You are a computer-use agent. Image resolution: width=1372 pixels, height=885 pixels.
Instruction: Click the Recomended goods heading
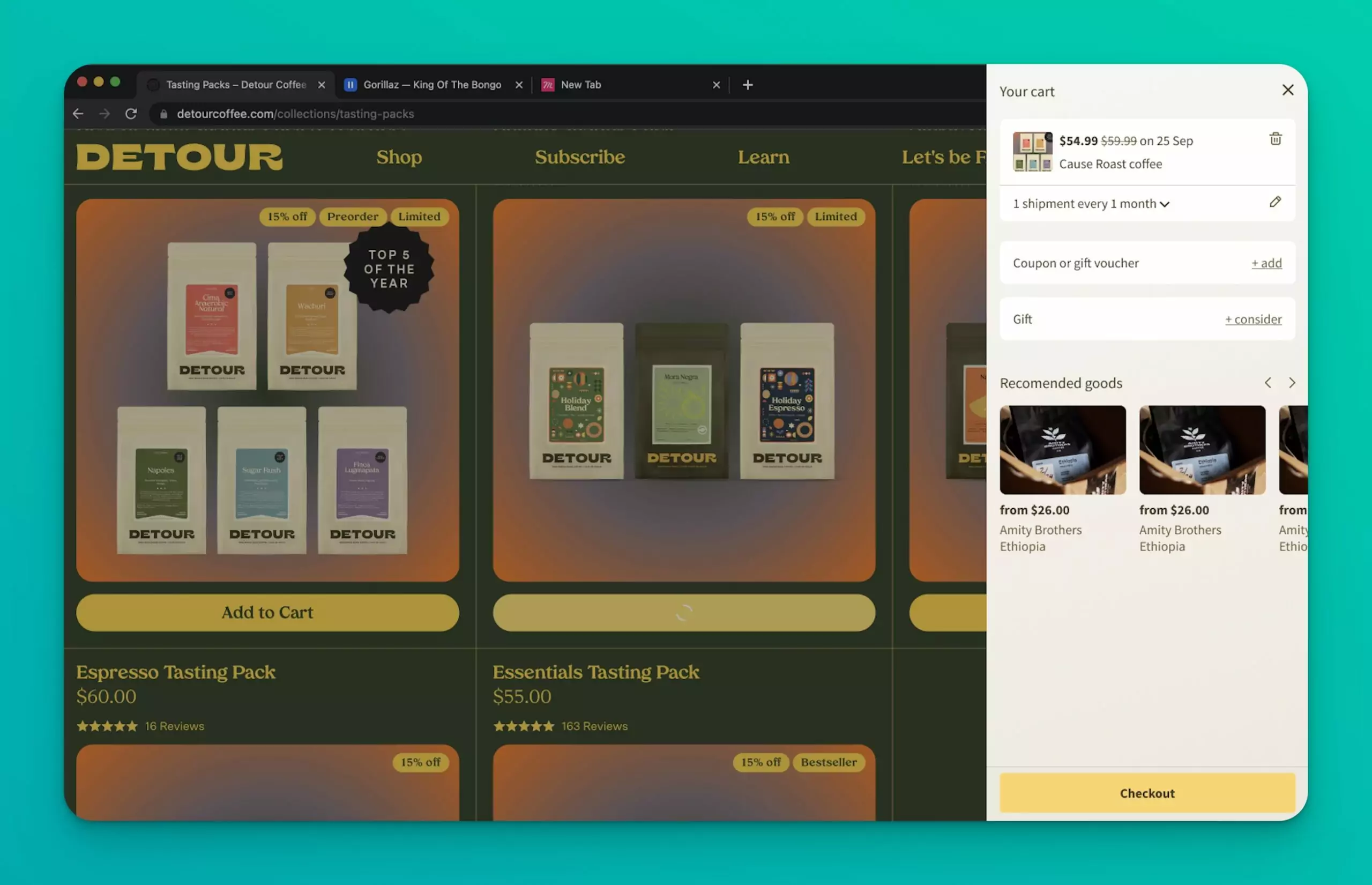(x=1061, y=383)
